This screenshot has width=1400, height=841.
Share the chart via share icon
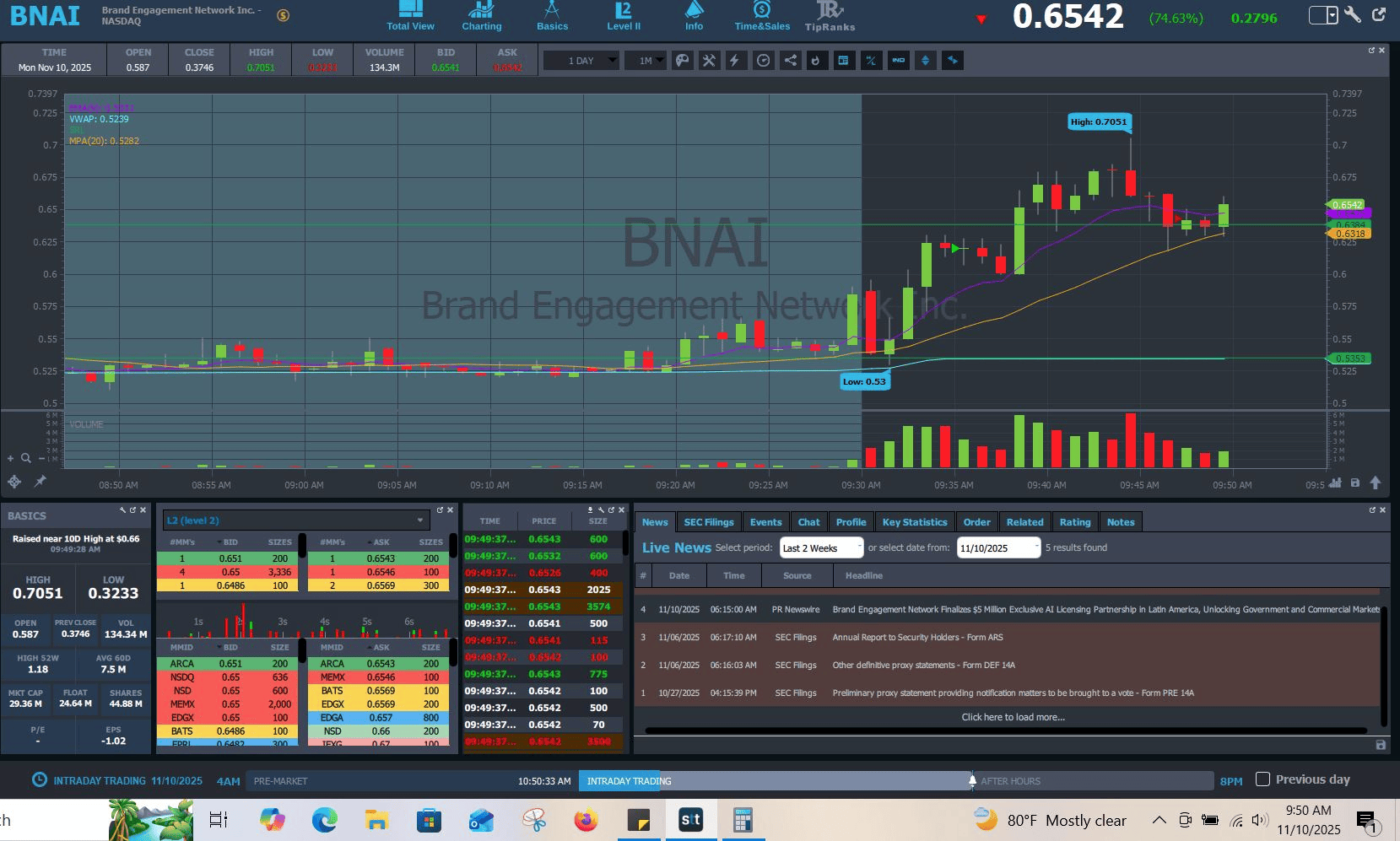[x=790, y=61]
